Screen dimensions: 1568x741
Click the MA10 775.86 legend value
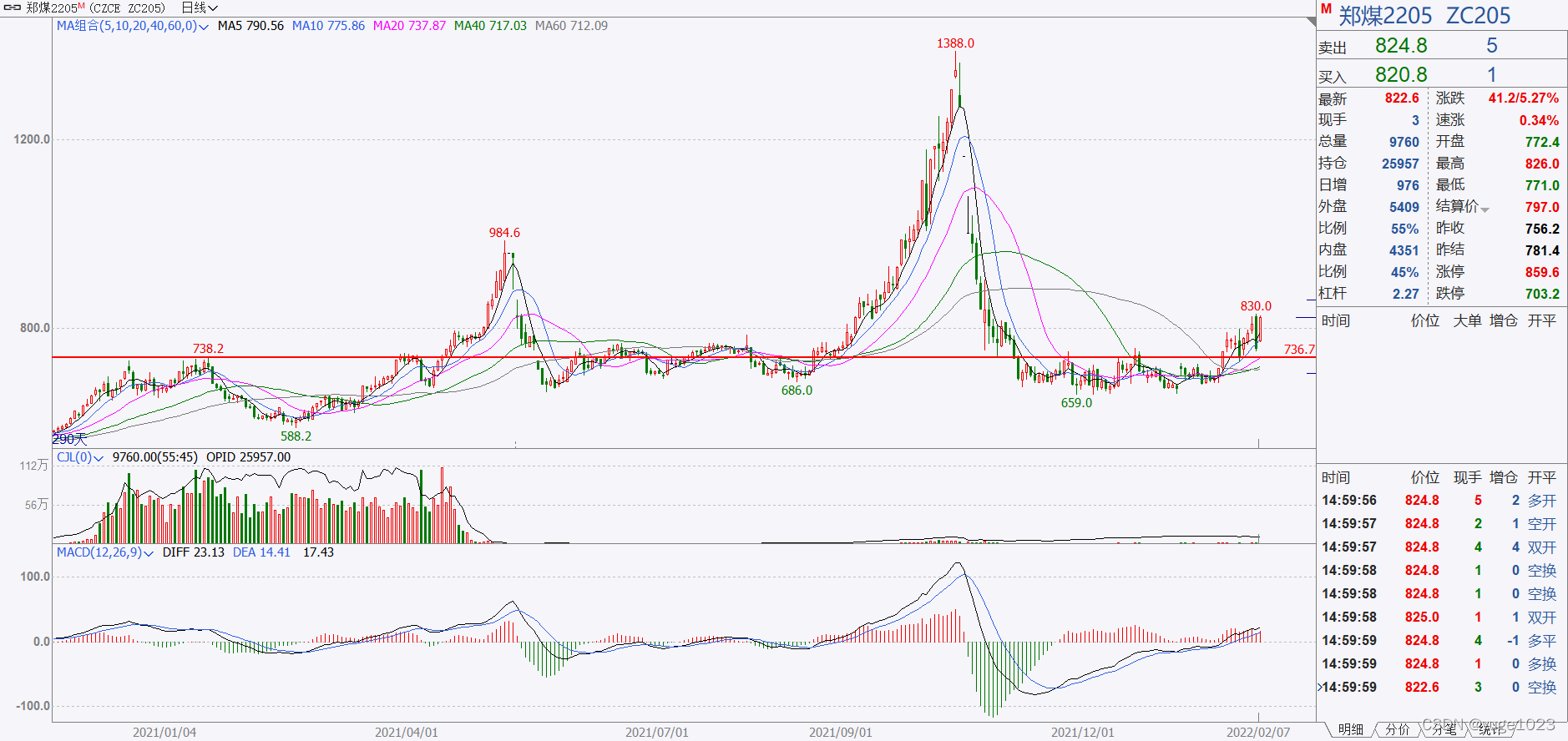328,26
